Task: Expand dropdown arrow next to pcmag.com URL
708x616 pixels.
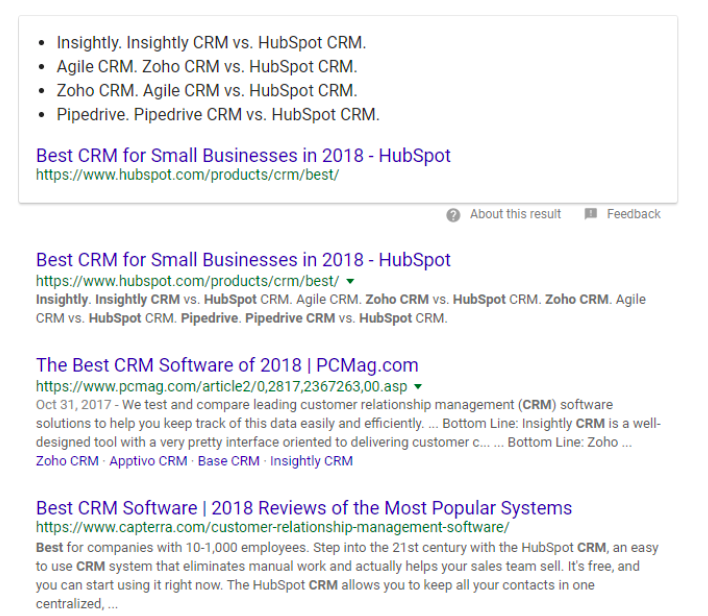Action: click(418, 387)
